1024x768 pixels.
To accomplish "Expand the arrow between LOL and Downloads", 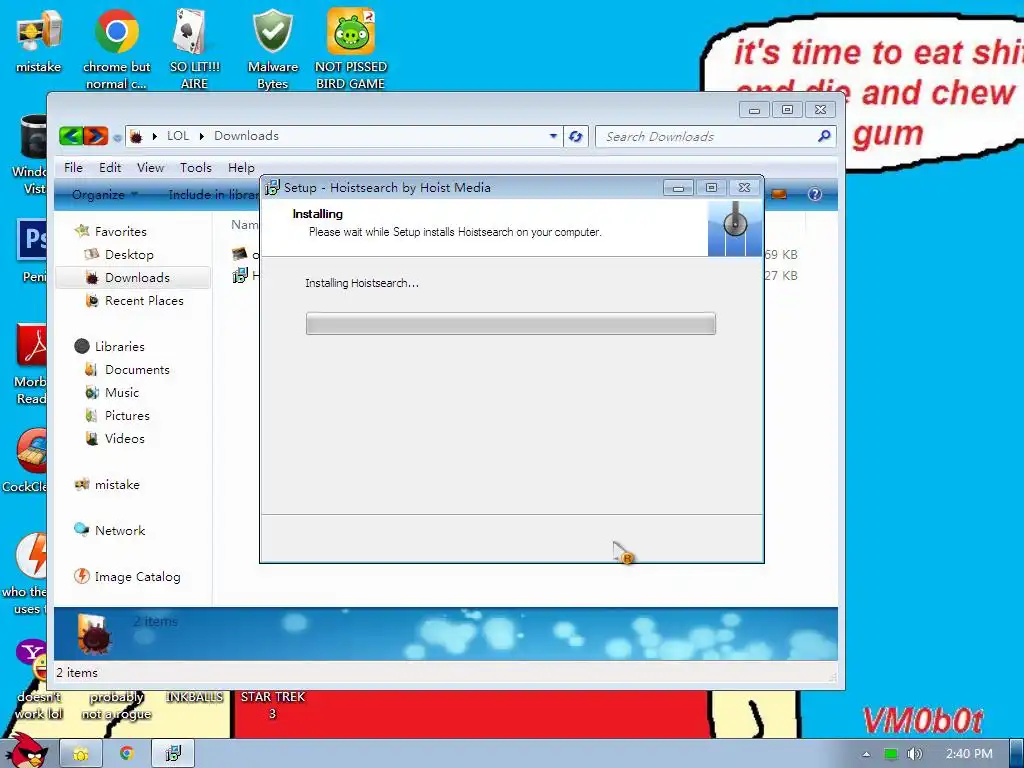I will click(201, 136).
